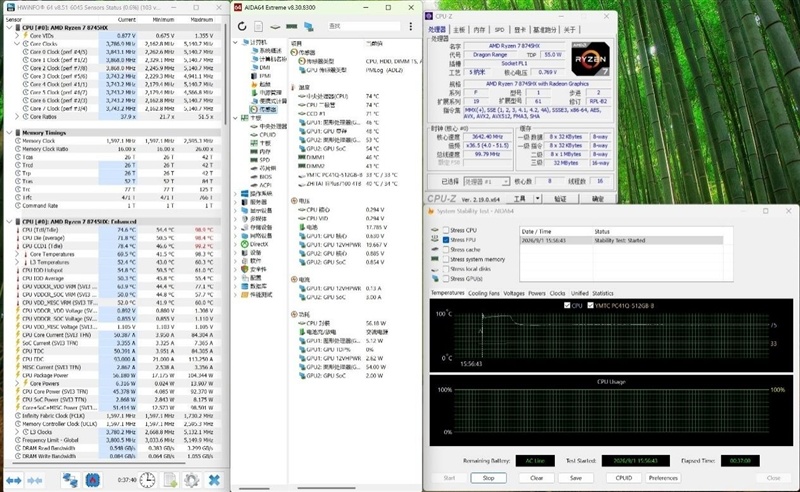Open CPU-Z 工具 tools dropdown arrow
The width and height of the screenshot is (800, 492).
pyautogui.click(x=537, y=199)
